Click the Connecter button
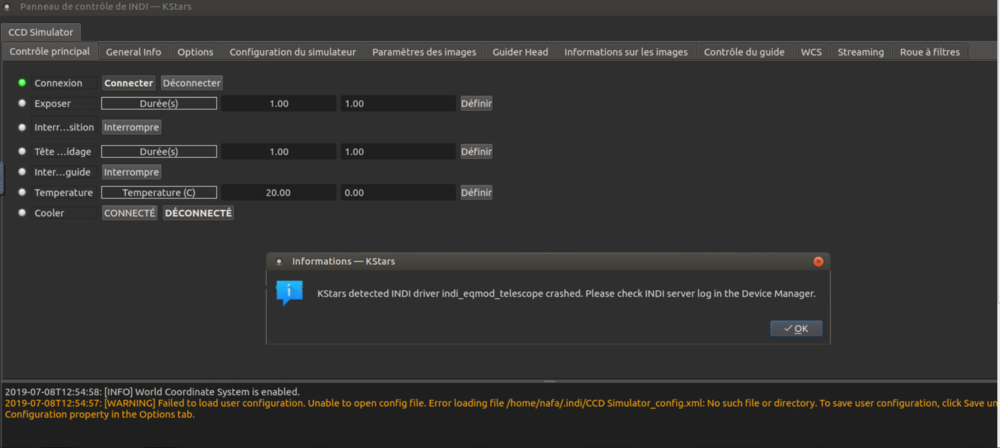Image resolution: width=1000 pixels, height=448 pixels. tap(129, 83)
